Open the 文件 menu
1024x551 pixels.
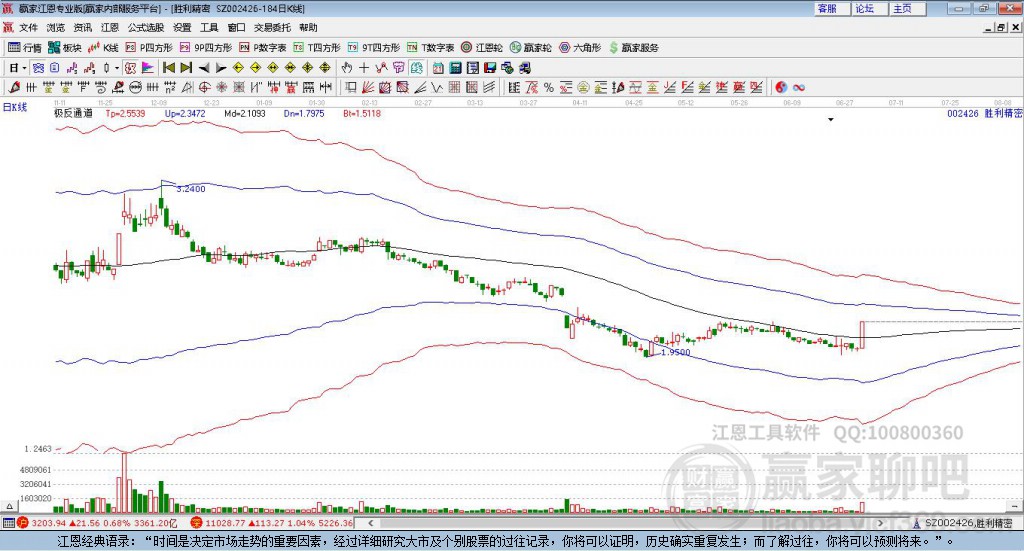[29, 27]
